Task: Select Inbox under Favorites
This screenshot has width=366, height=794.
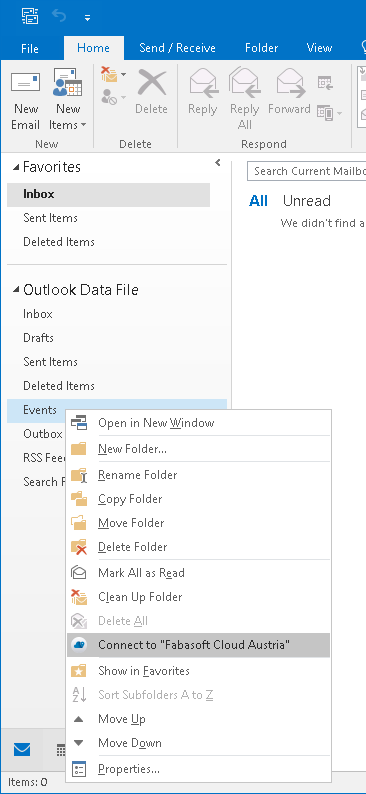Action: click(x=108, y=194)
